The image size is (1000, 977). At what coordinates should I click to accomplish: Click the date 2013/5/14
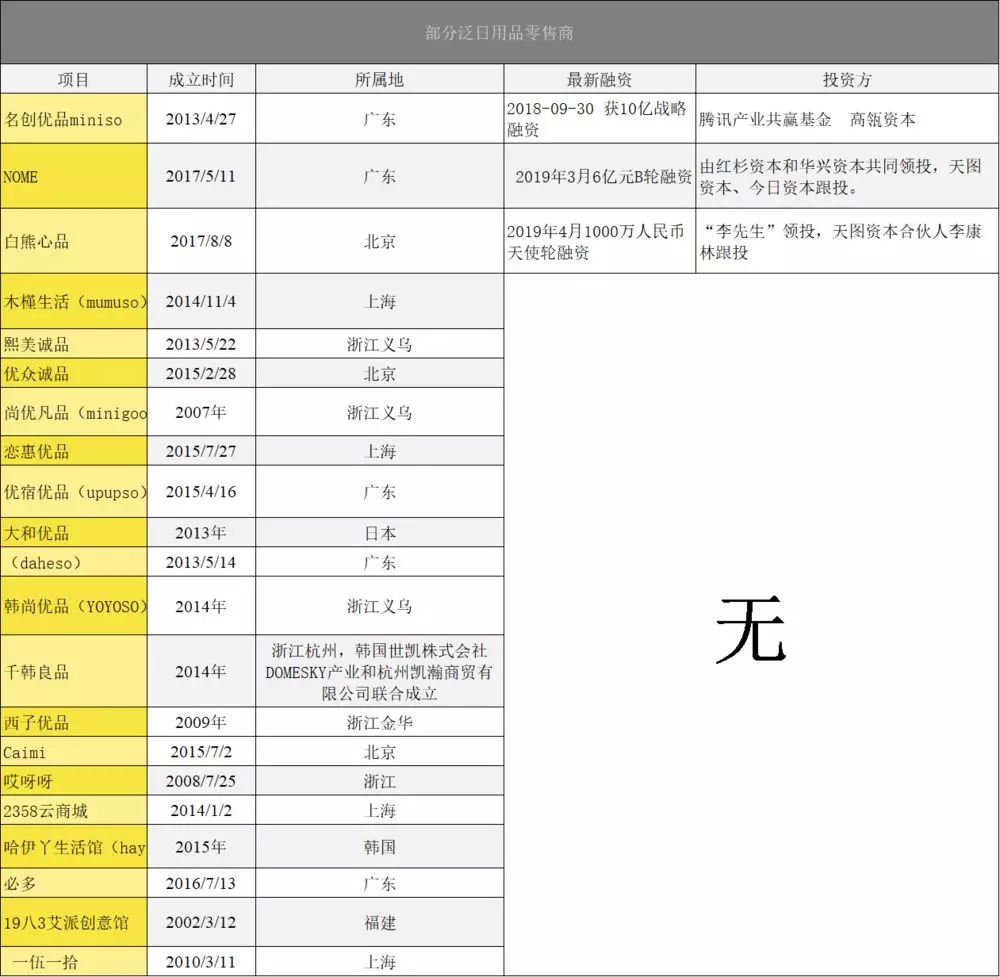click(x=201, y=562)
